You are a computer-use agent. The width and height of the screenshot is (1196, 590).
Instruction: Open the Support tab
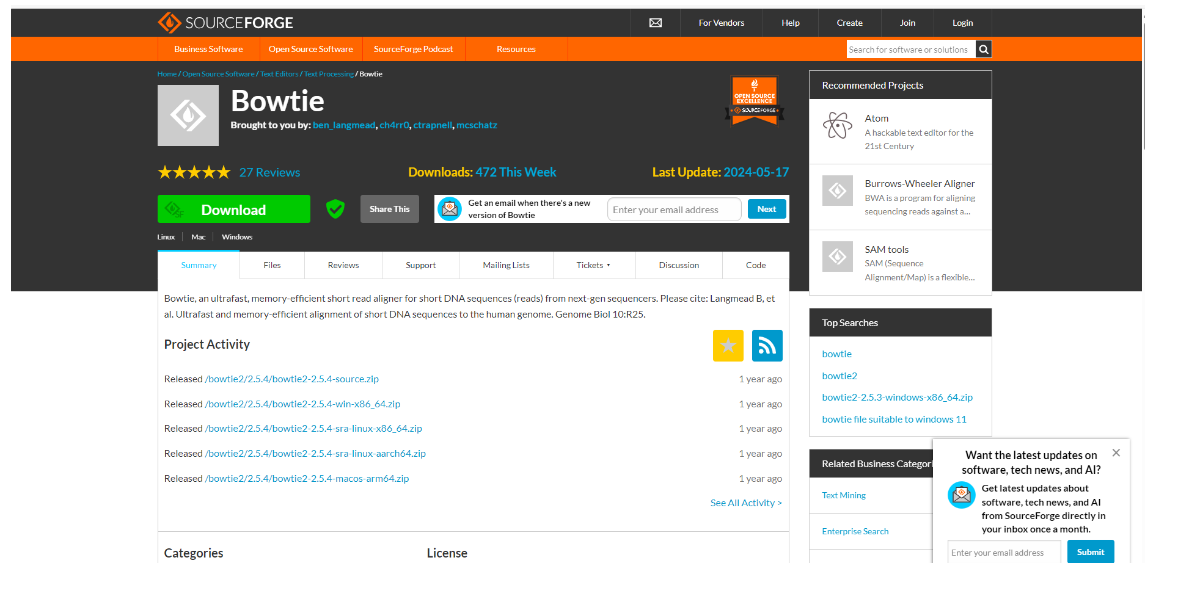click(420, 265)
